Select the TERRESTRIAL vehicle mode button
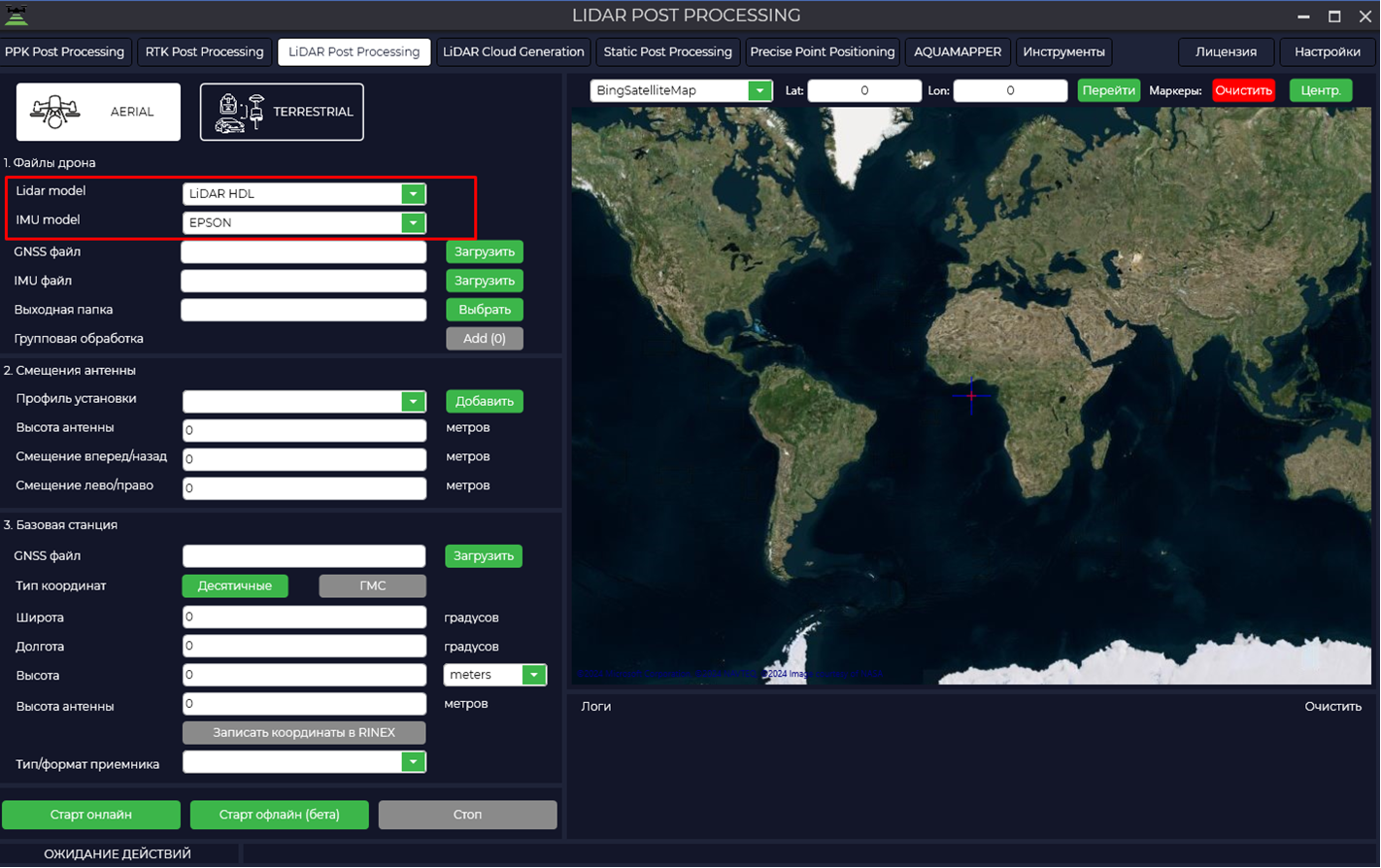Image resolution: width=1381 pixels, height=868 pixels. coord(282,112)
